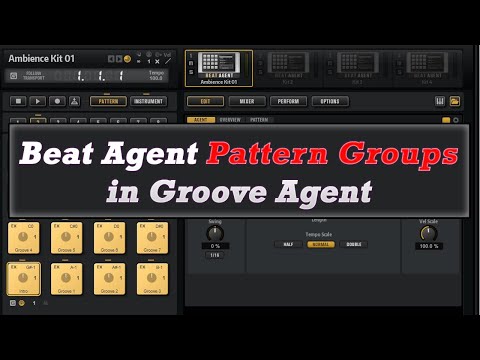This screenshot has height=360, width=480.
Task: Load the next kit with right arrow
Action: pos(119,59)
